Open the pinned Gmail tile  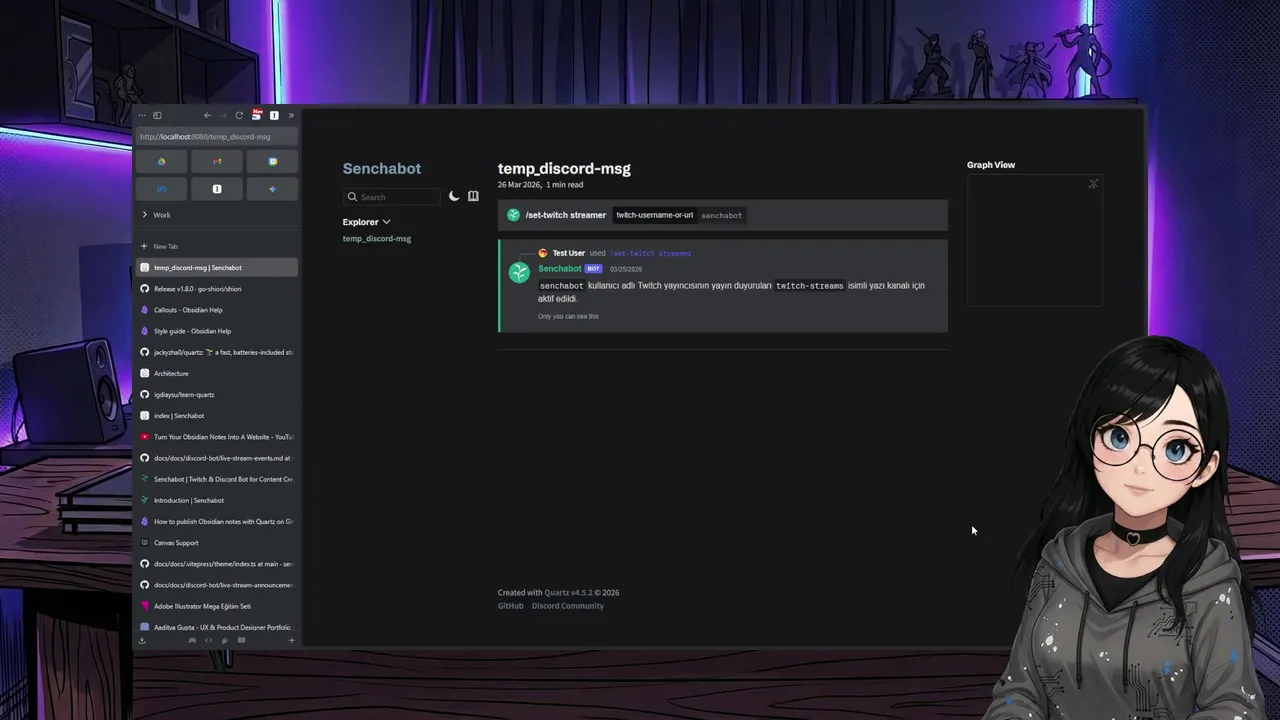click(217, 161)
